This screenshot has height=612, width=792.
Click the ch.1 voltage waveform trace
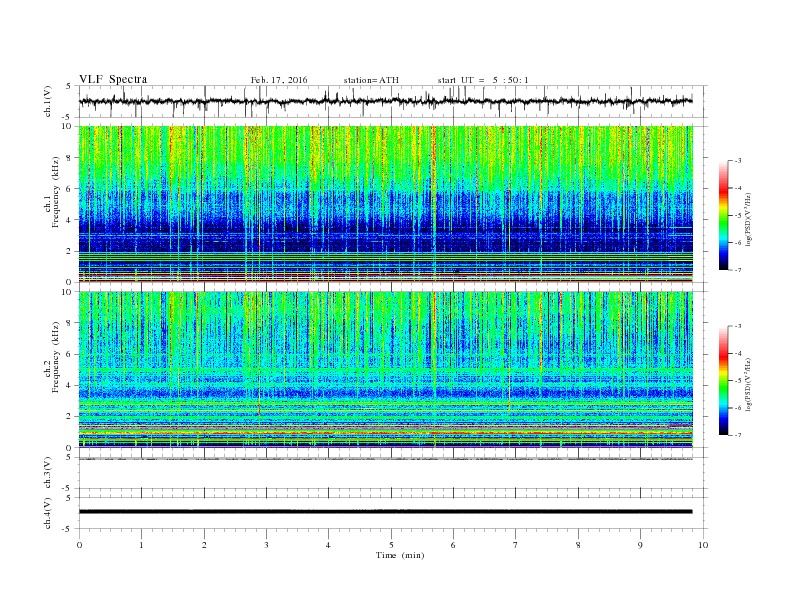[x=385, y=101]
